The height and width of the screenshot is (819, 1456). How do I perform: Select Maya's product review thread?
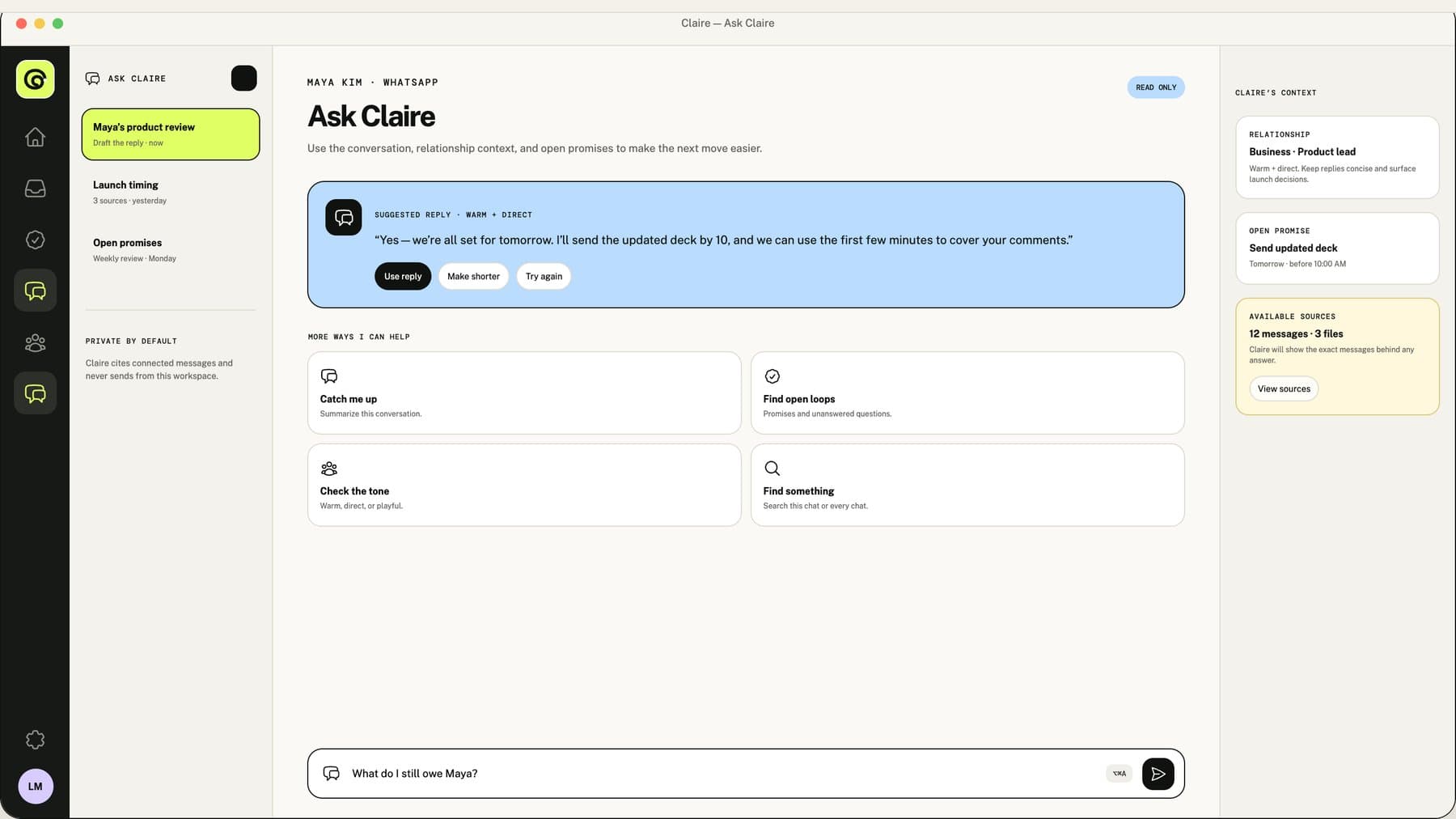(x=171, y=134)
